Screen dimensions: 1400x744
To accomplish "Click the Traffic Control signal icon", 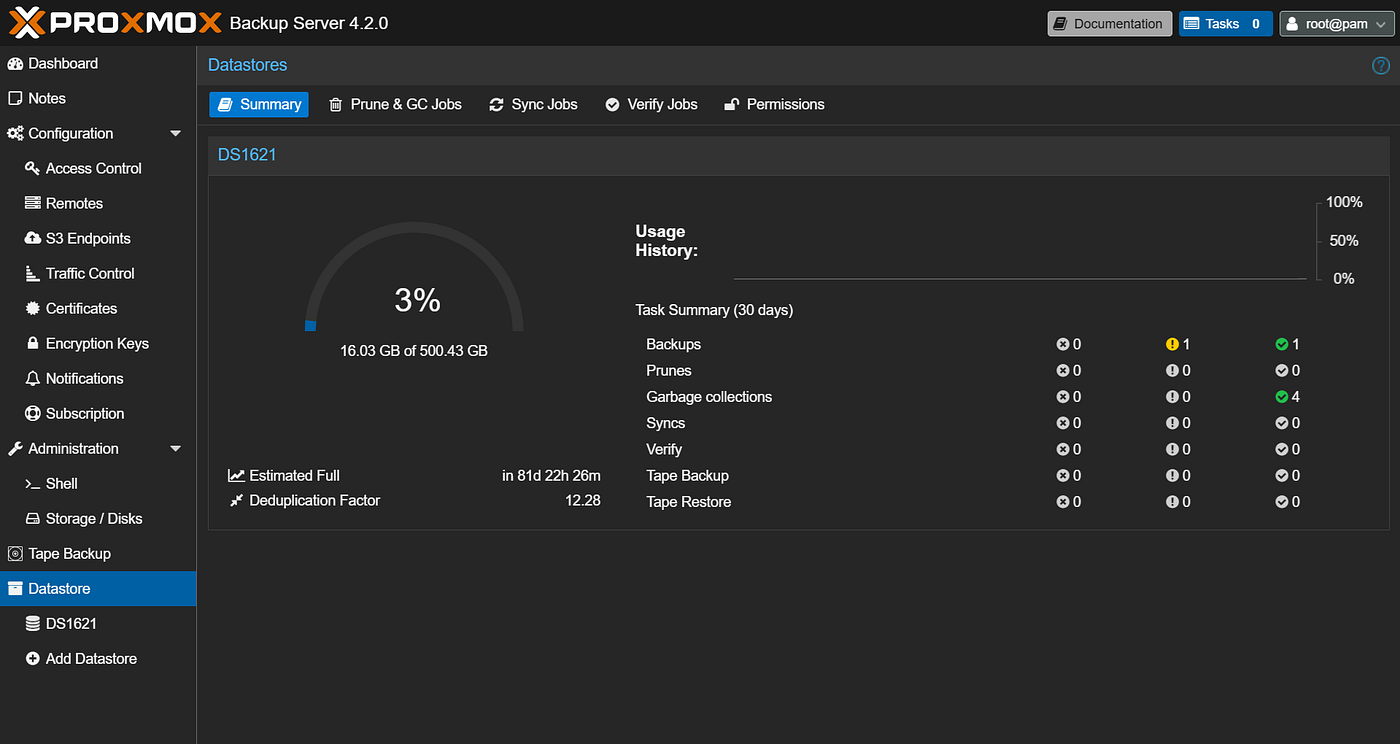I will point(33,274).
